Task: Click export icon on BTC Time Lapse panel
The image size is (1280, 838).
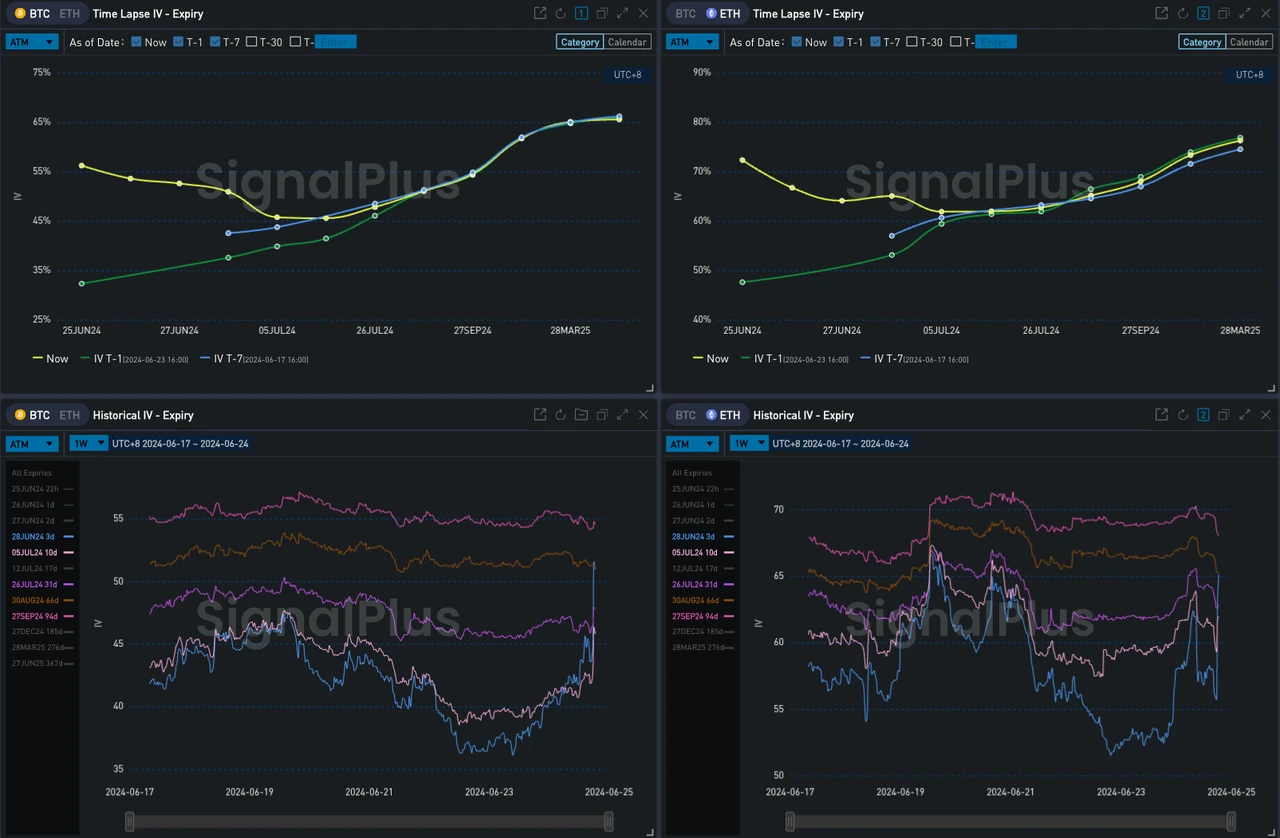Action: 540,14
